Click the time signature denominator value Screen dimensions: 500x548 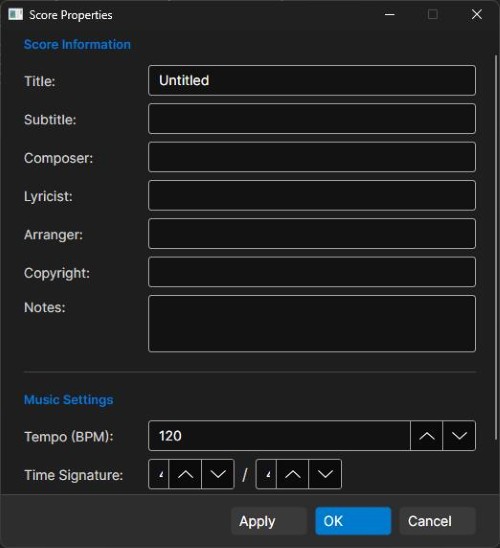coord(267,474)
